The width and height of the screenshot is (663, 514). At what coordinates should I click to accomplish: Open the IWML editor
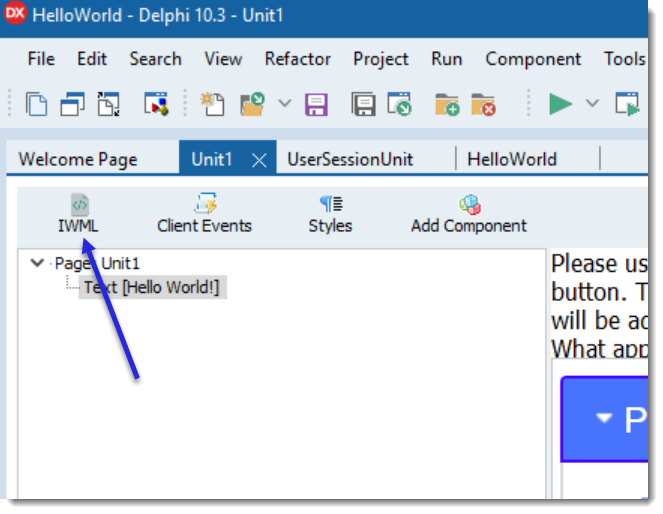78,214
